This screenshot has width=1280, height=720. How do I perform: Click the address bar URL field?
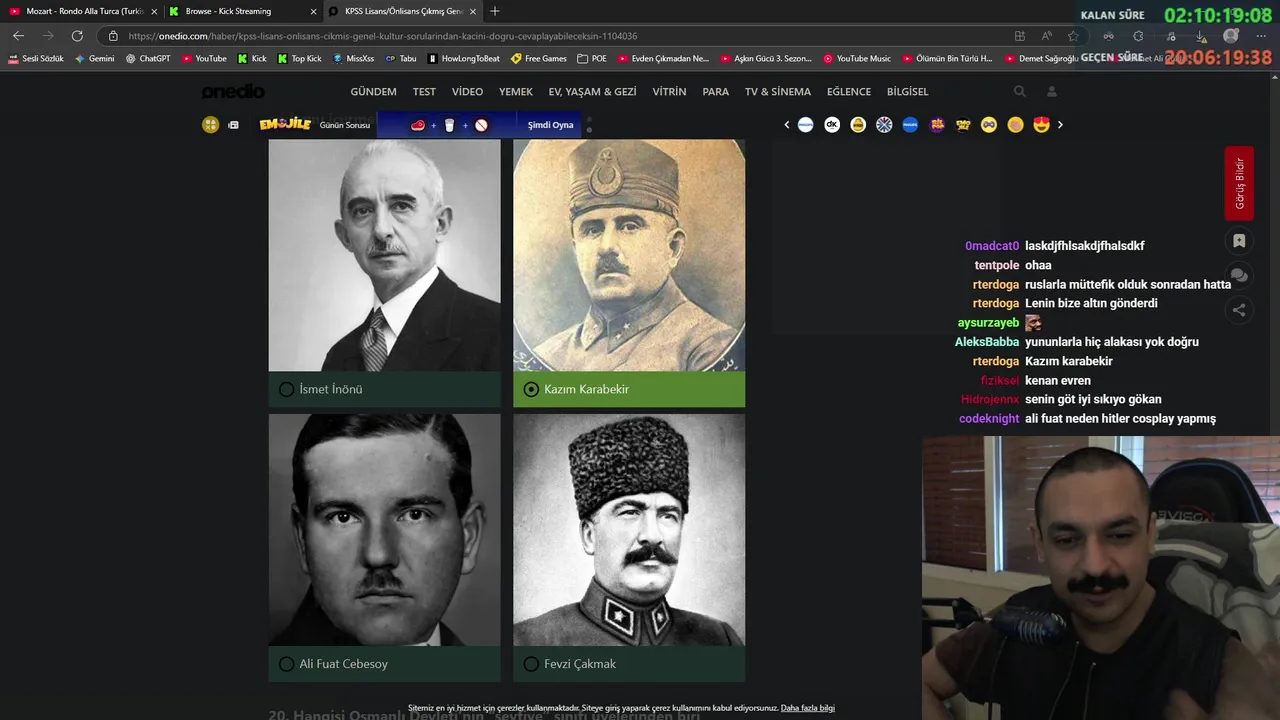[560, 36]
